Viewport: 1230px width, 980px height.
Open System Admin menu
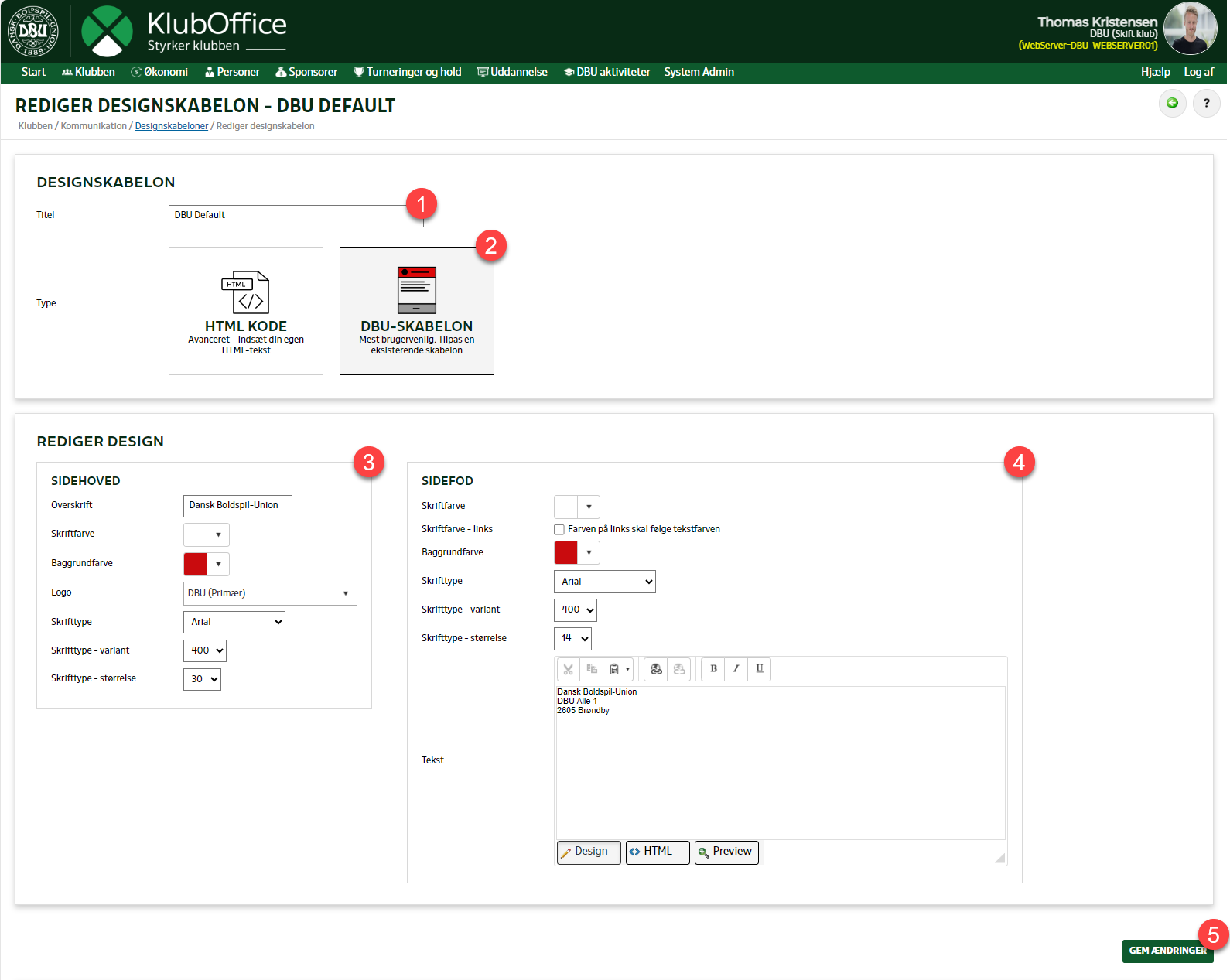click(x=699, y=72)
